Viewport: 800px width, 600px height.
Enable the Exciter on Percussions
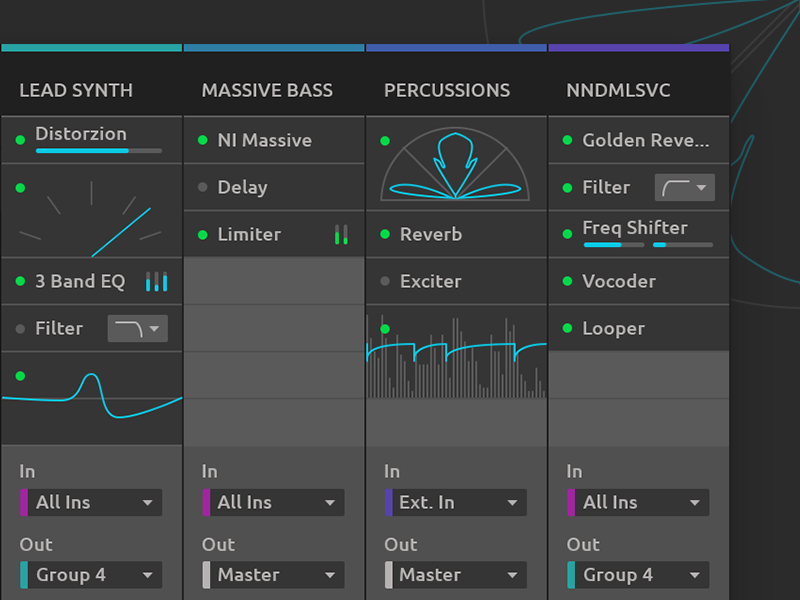point(384,281)
